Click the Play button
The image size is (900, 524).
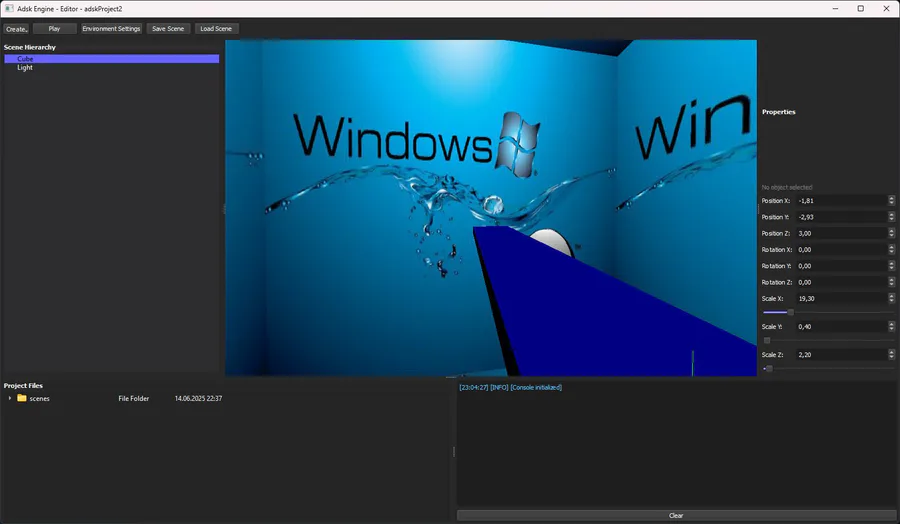click(x=55, y=29)
